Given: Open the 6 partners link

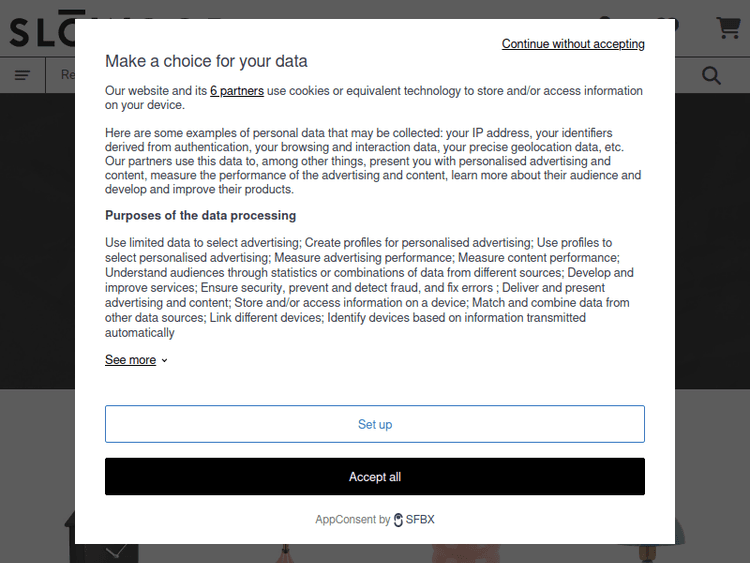Looking at the screenshot, I should click(237, 91).
